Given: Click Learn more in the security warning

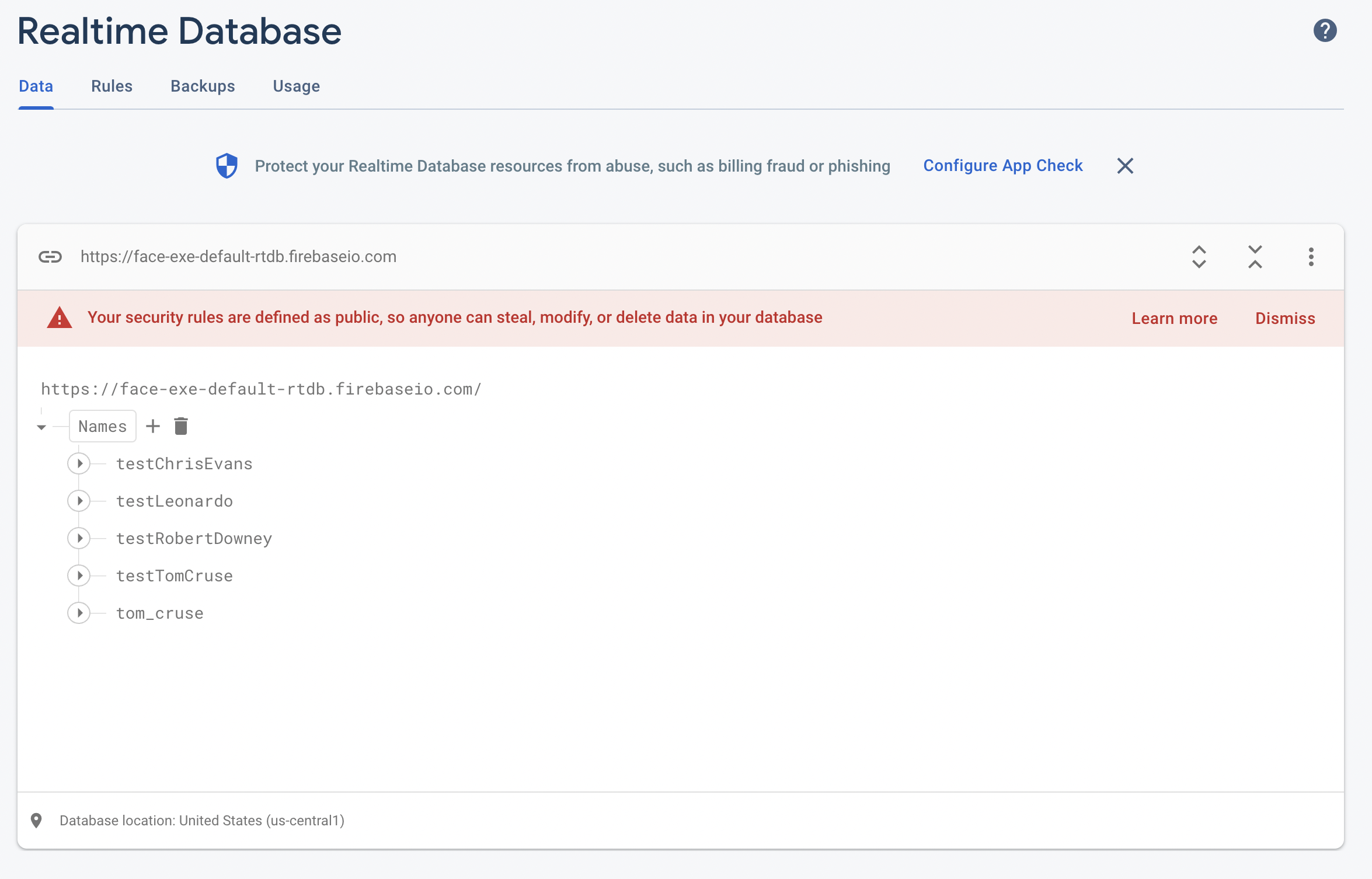Looking at the screenshot, I should click(1174, 318).
